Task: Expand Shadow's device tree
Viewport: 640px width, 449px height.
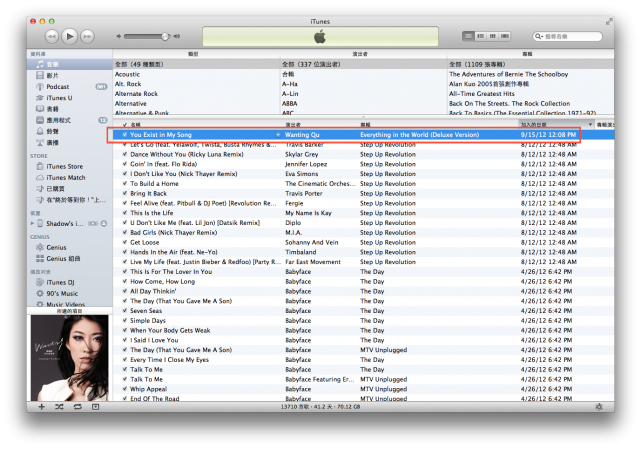Action: point(32,223)
